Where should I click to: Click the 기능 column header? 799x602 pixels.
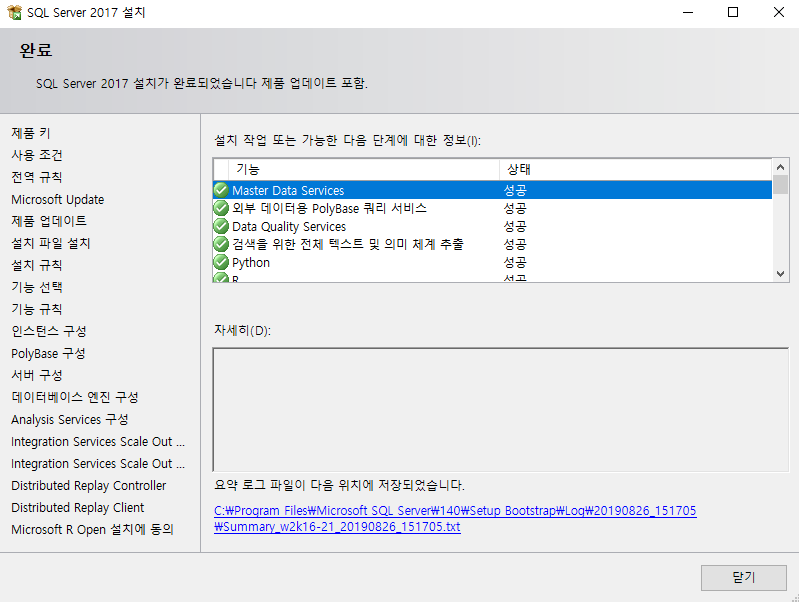pos(364,169)
